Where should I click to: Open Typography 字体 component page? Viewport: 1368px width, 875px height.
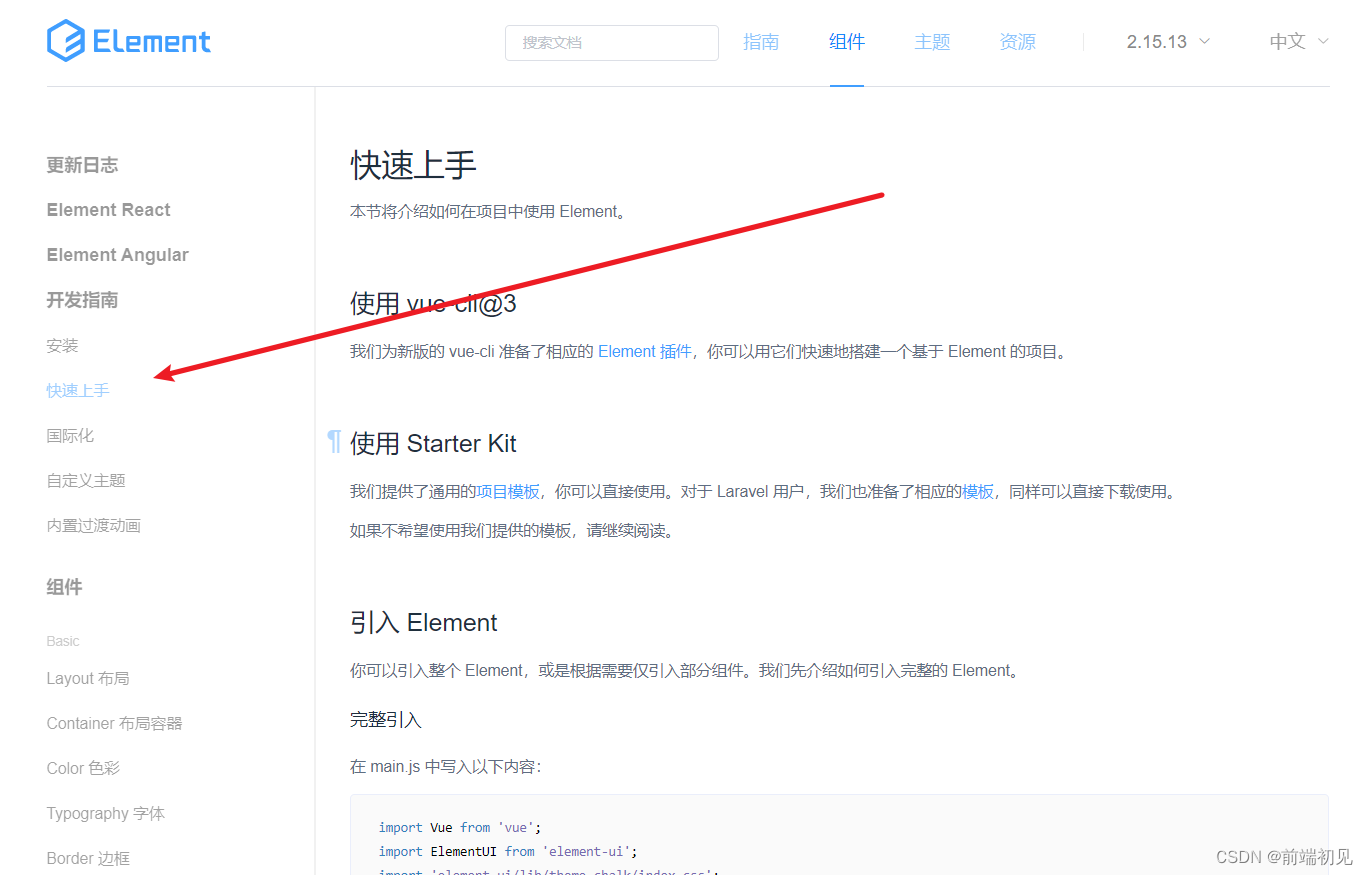pyautogui.click(x=105, y=813)
